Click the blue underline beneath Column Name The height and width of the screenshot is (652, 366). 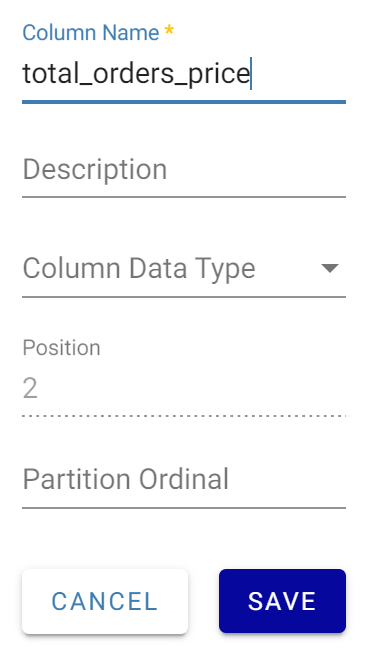(x=184, y=101)
